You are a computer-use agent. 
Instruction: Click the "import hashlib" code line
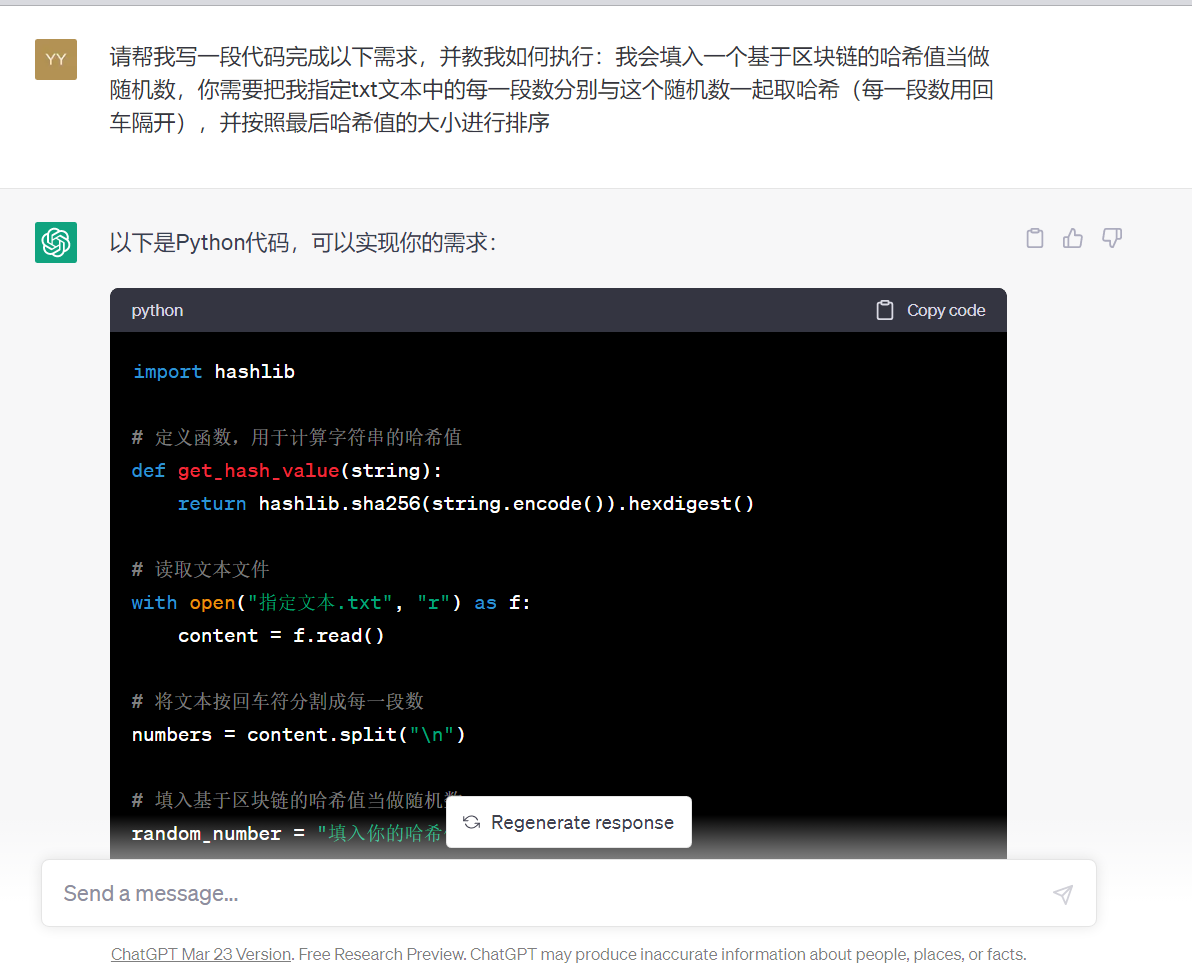pyautogui.click(x=213, y=371)
